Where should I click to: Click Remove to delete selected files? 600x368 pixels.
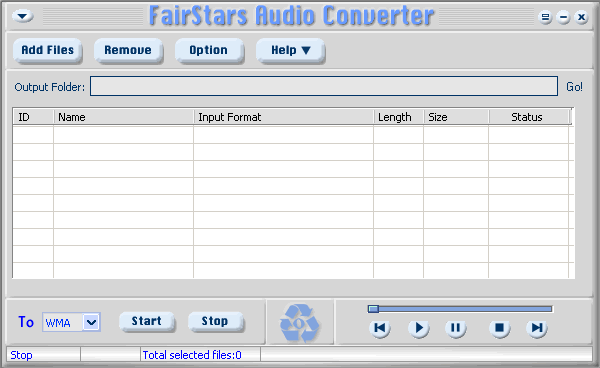tap(128, 50)
